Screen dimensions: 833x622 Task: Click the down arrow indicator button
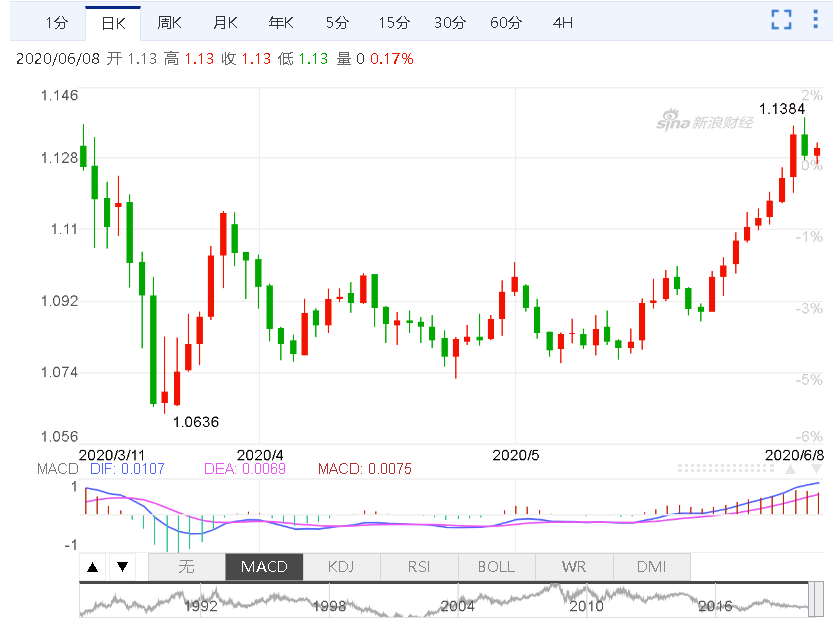click(x=123, y=567)
